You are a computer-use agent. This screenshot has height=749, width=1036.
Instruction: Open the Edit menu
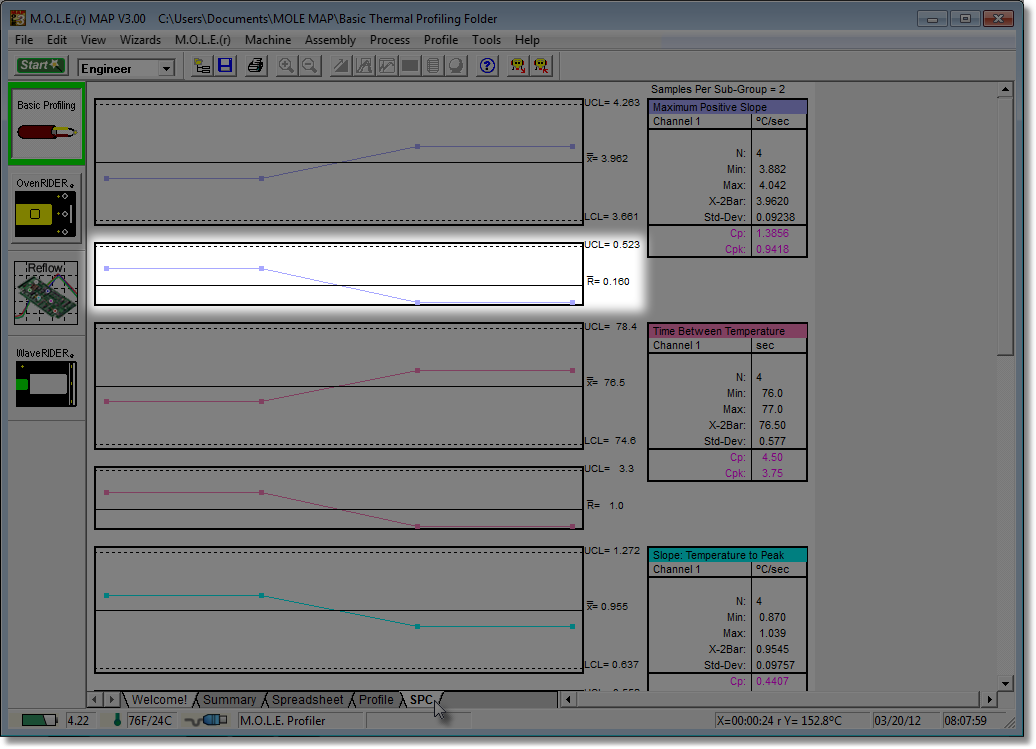[x=57, y=40]
